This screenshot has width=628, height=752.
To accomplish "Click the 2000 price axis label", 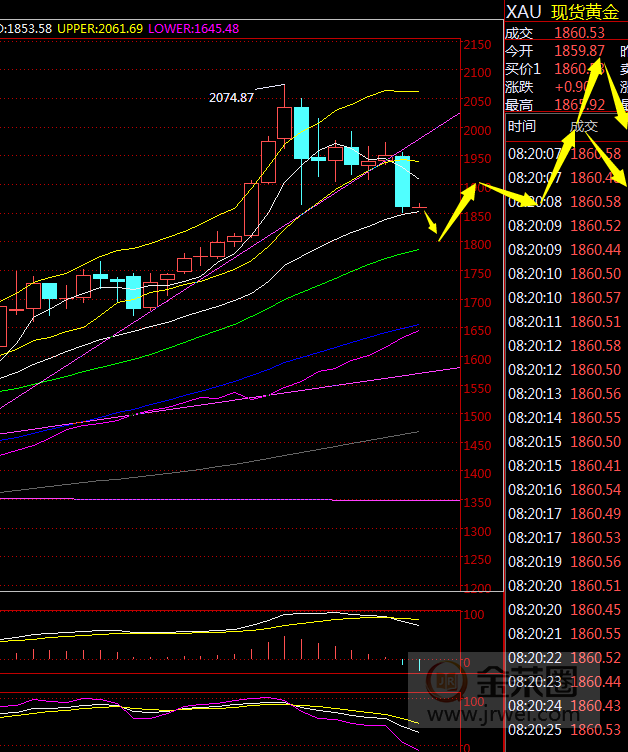I will pyautogui.click(x=477, y=130).
